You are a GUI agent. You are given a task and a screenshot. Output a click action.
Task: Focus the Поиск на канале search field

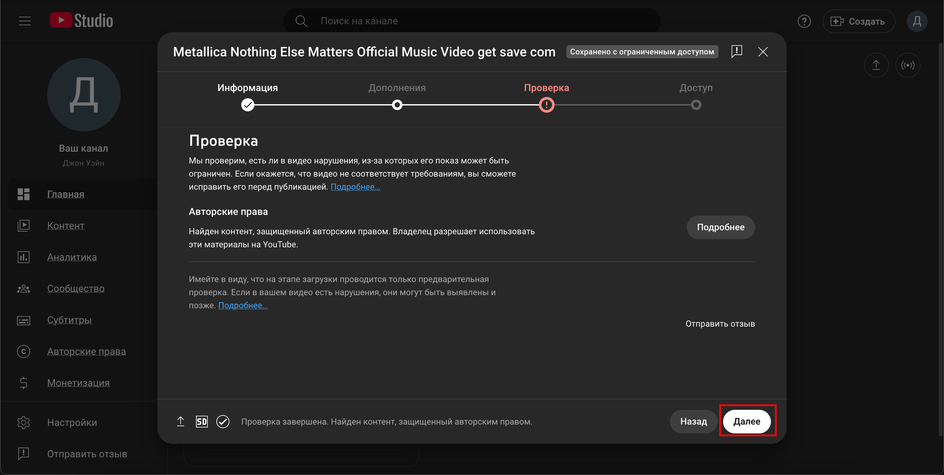click(472, 21)
